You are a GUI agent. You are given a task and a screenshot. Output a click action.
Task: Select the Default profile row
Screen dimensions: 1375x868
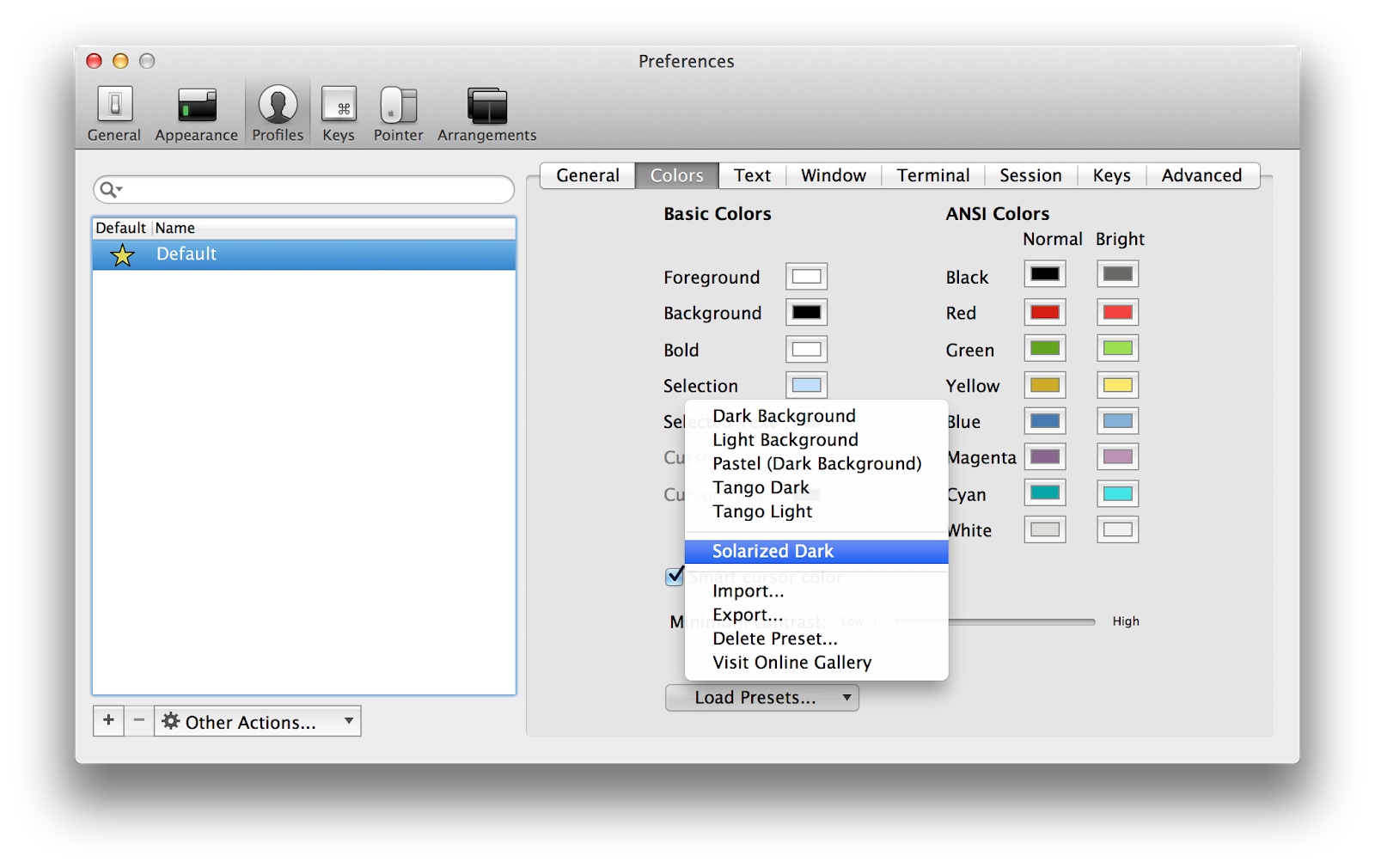(304, 254)
